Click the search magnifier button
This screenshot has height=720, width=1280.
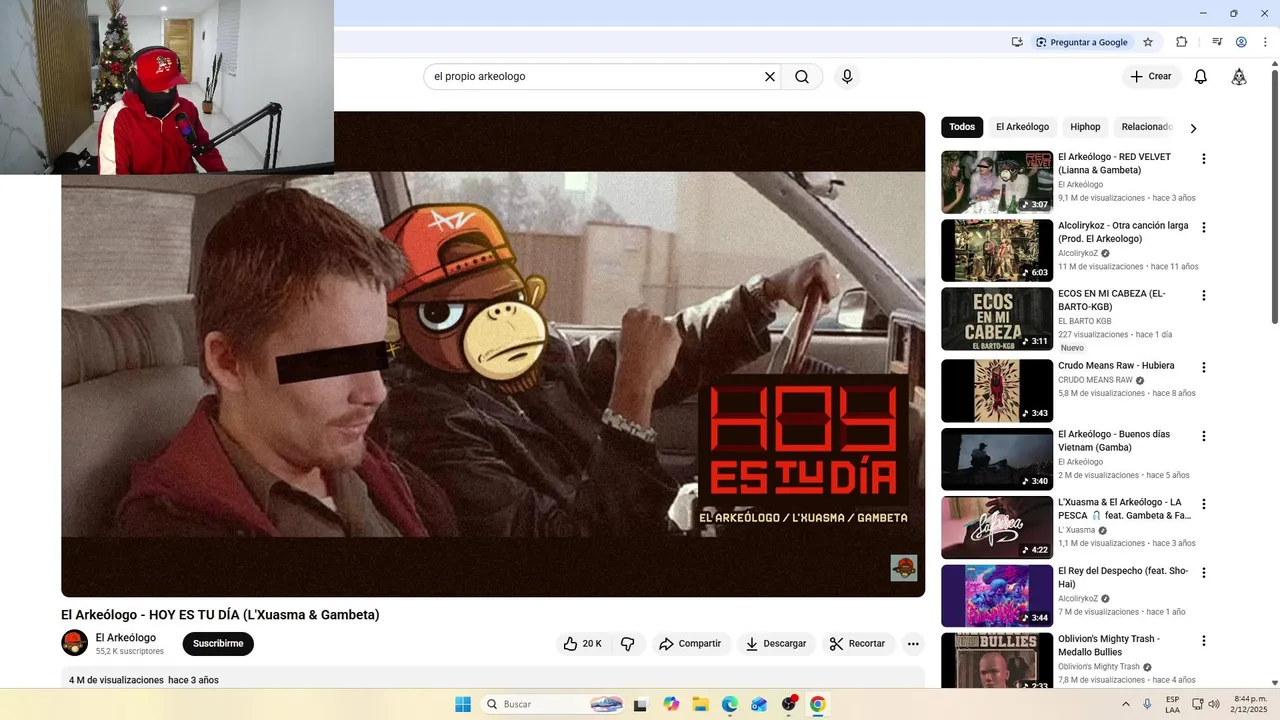802,76
